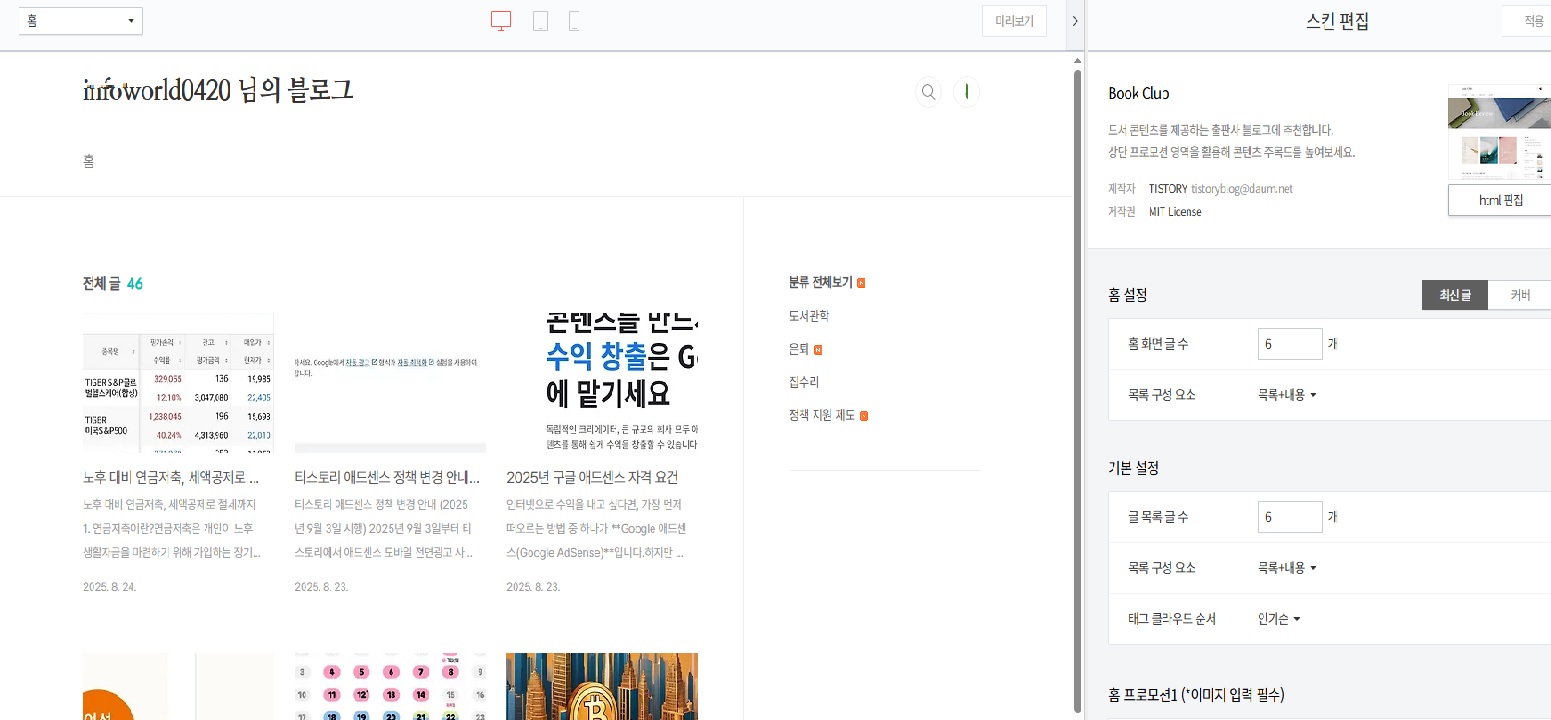
Task: Open the 홈 page selector dropdown
Action: pos(81,21)
